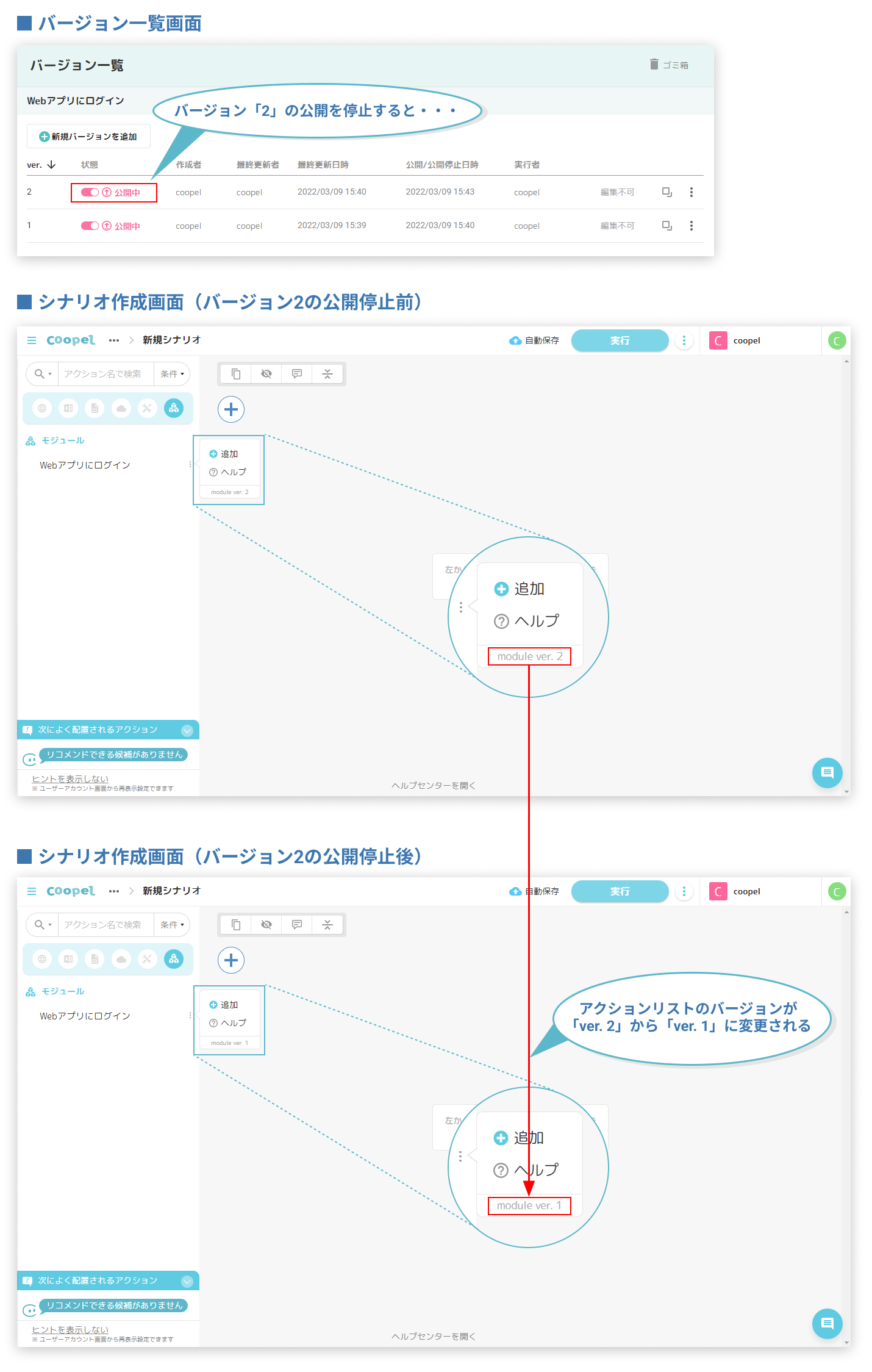The image size is (872, 1372).
Task: Open coopel workspace switcher in 公開停止後 screen
Action: click(x=735, y=891)
